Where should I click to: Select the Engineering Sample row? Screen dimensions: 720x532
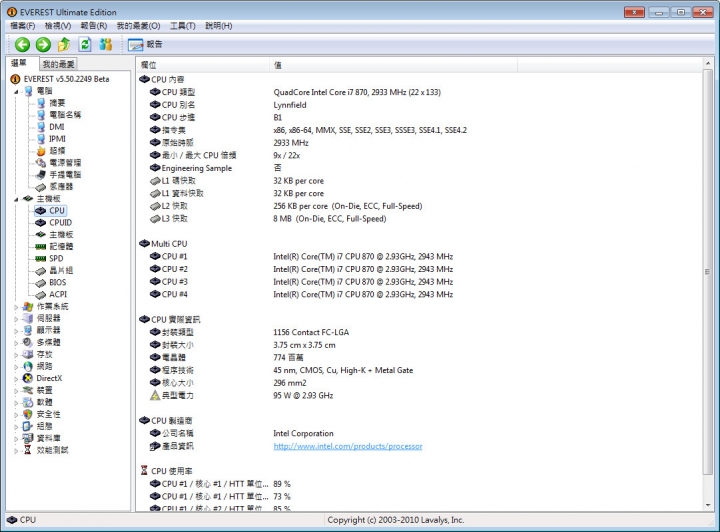pyautogui.click(x=419, y=168)
